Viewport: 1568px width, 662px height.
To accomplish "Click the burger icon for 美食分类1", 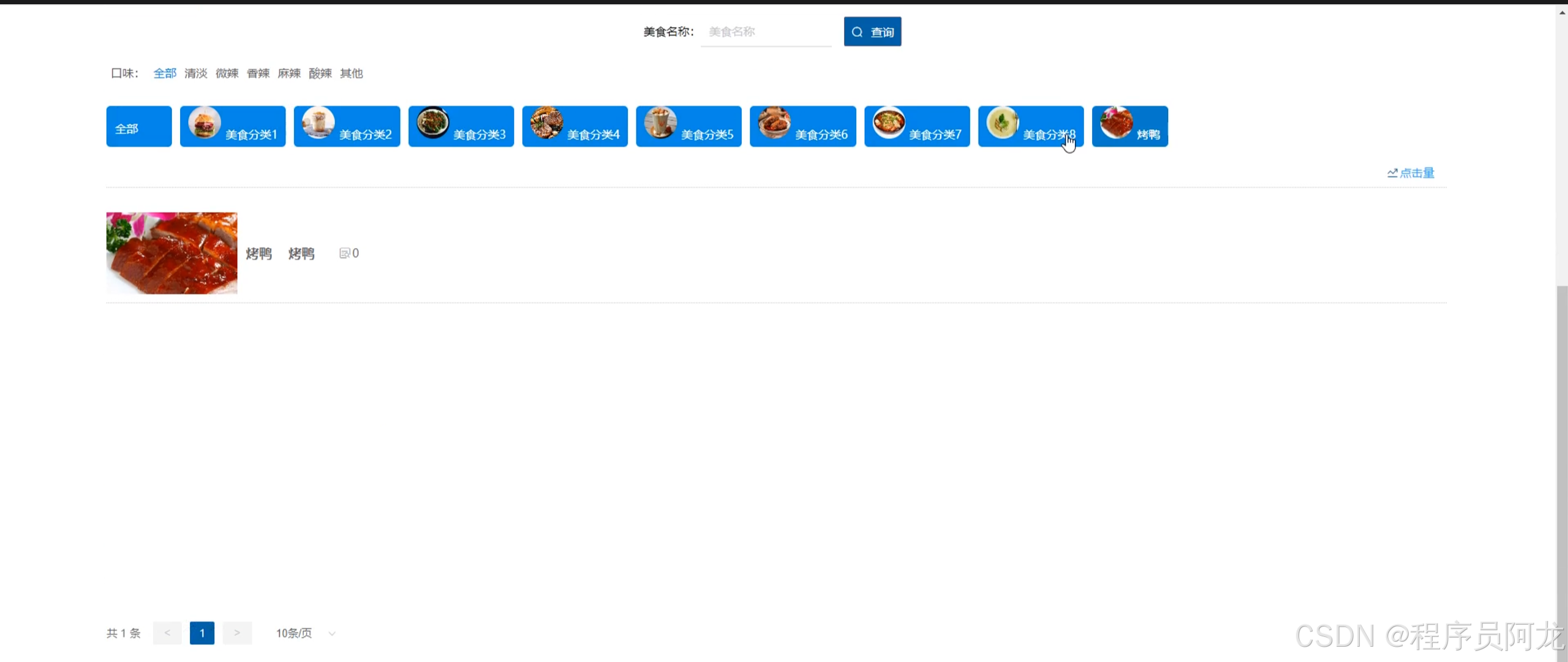I will (205, 122).
